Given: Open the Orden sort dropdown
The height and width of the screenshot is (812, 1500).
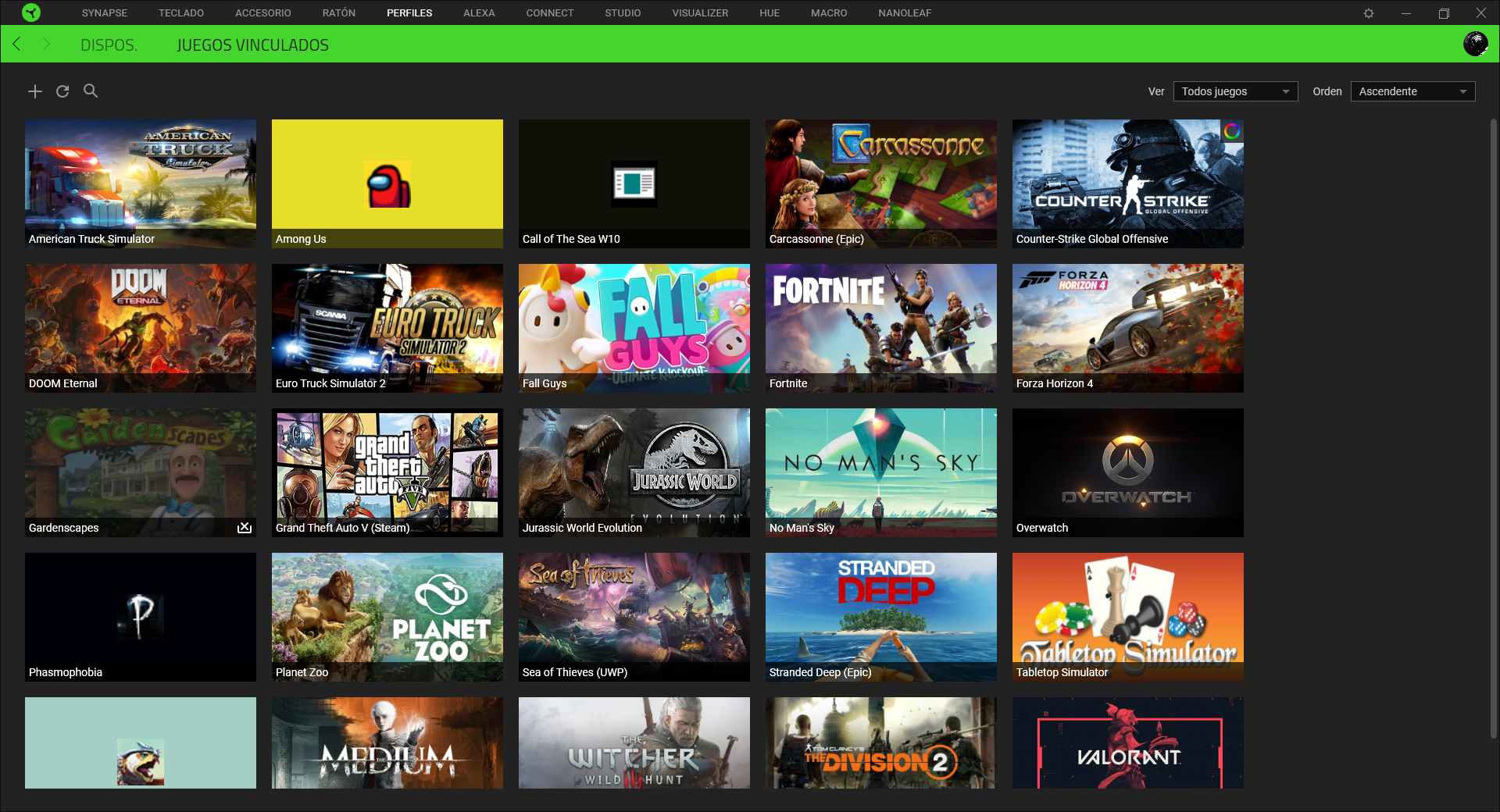Looking at the screenshot, I should coord(1412,91).
